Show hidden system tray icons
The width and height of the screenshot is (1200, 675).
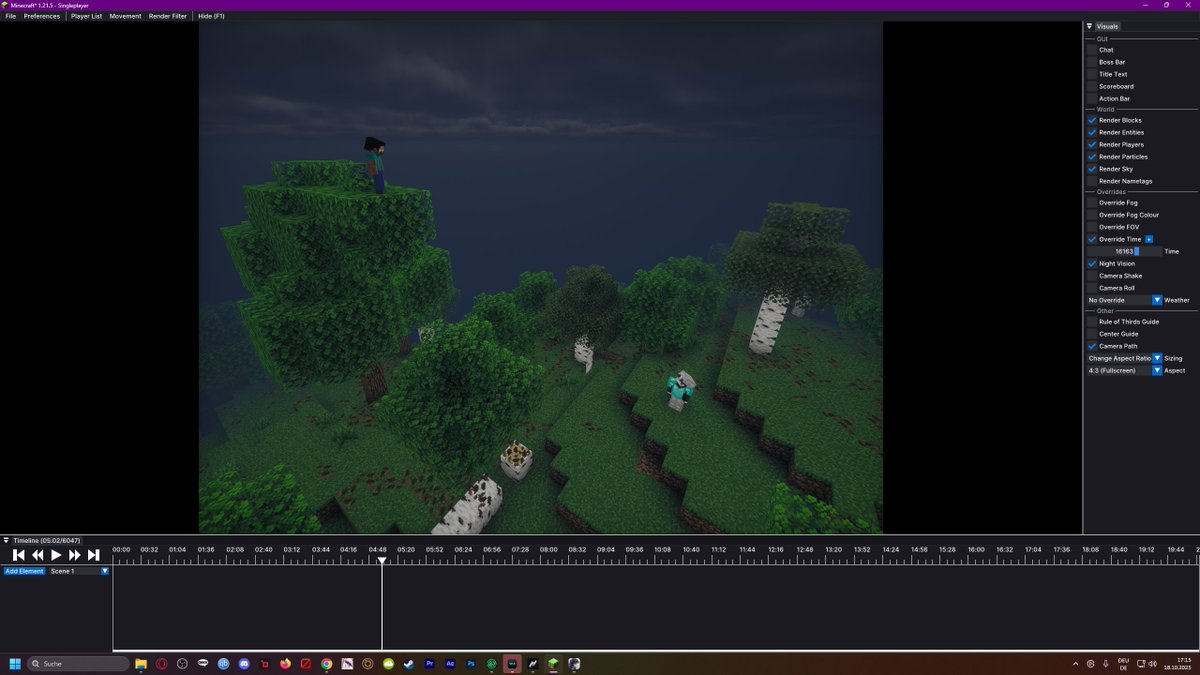pos(1076,663)
